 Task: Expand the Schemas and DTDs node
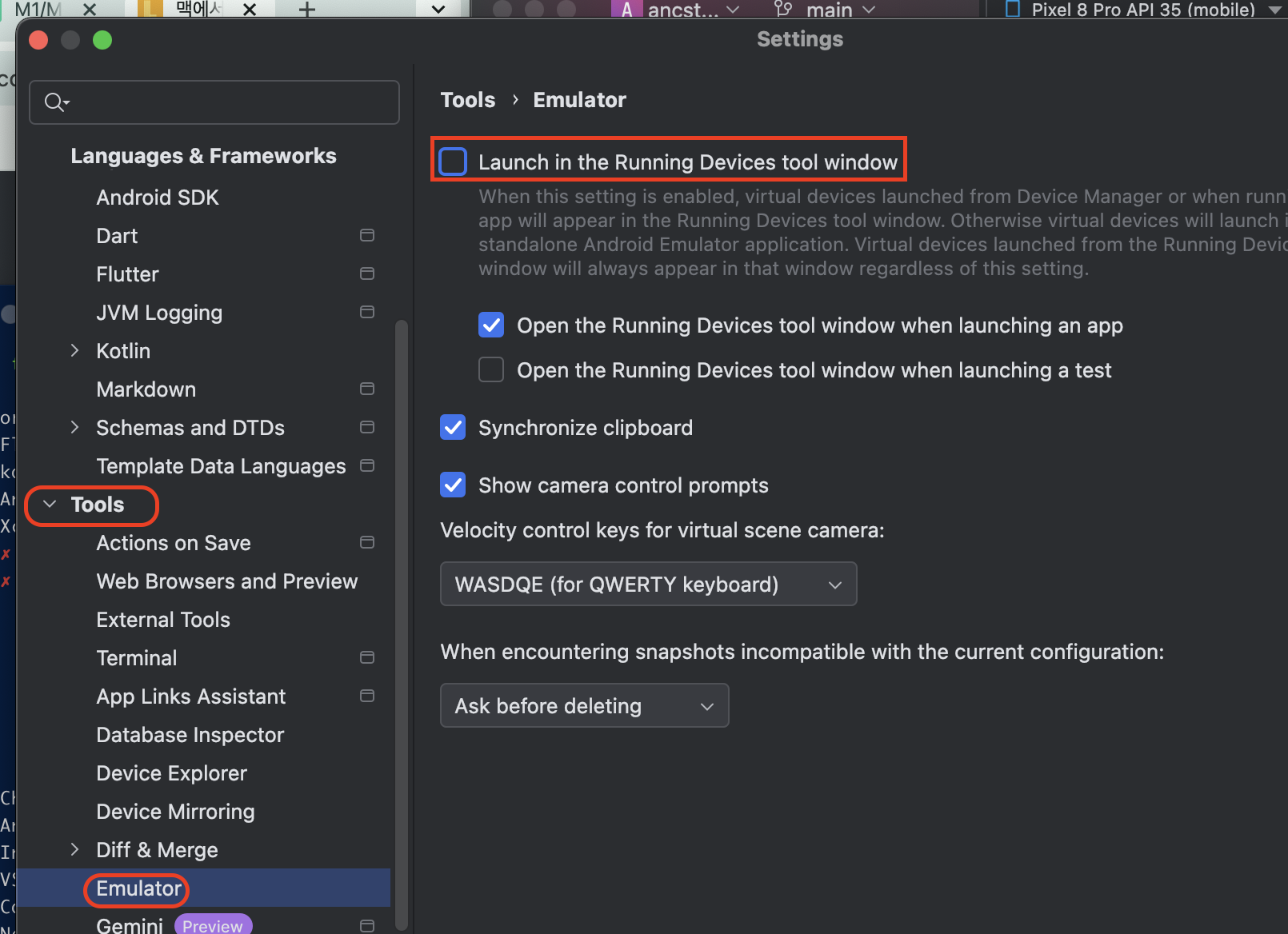click(x=74, y=427)
